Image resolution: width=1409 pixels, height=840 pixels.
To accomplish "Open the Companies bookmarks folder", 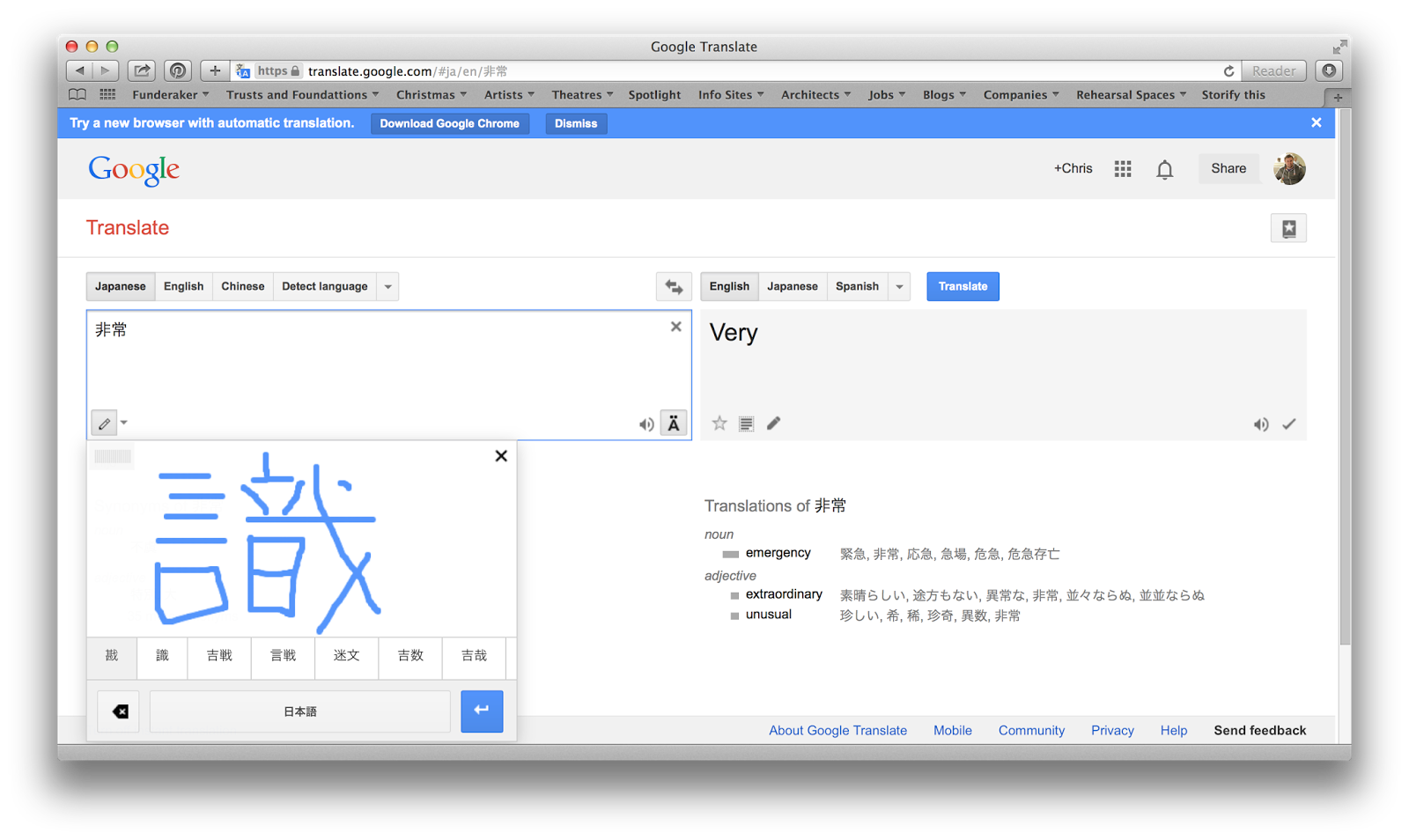I will pos(1021,95).
